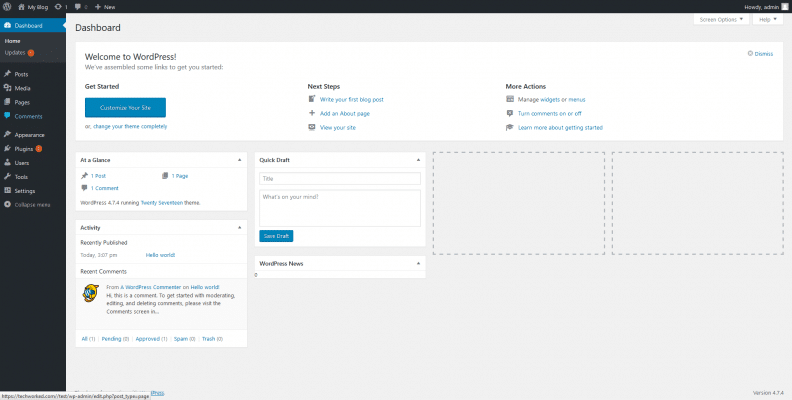Click the WordPress logo in admin bar

click(x=7, y=6)
